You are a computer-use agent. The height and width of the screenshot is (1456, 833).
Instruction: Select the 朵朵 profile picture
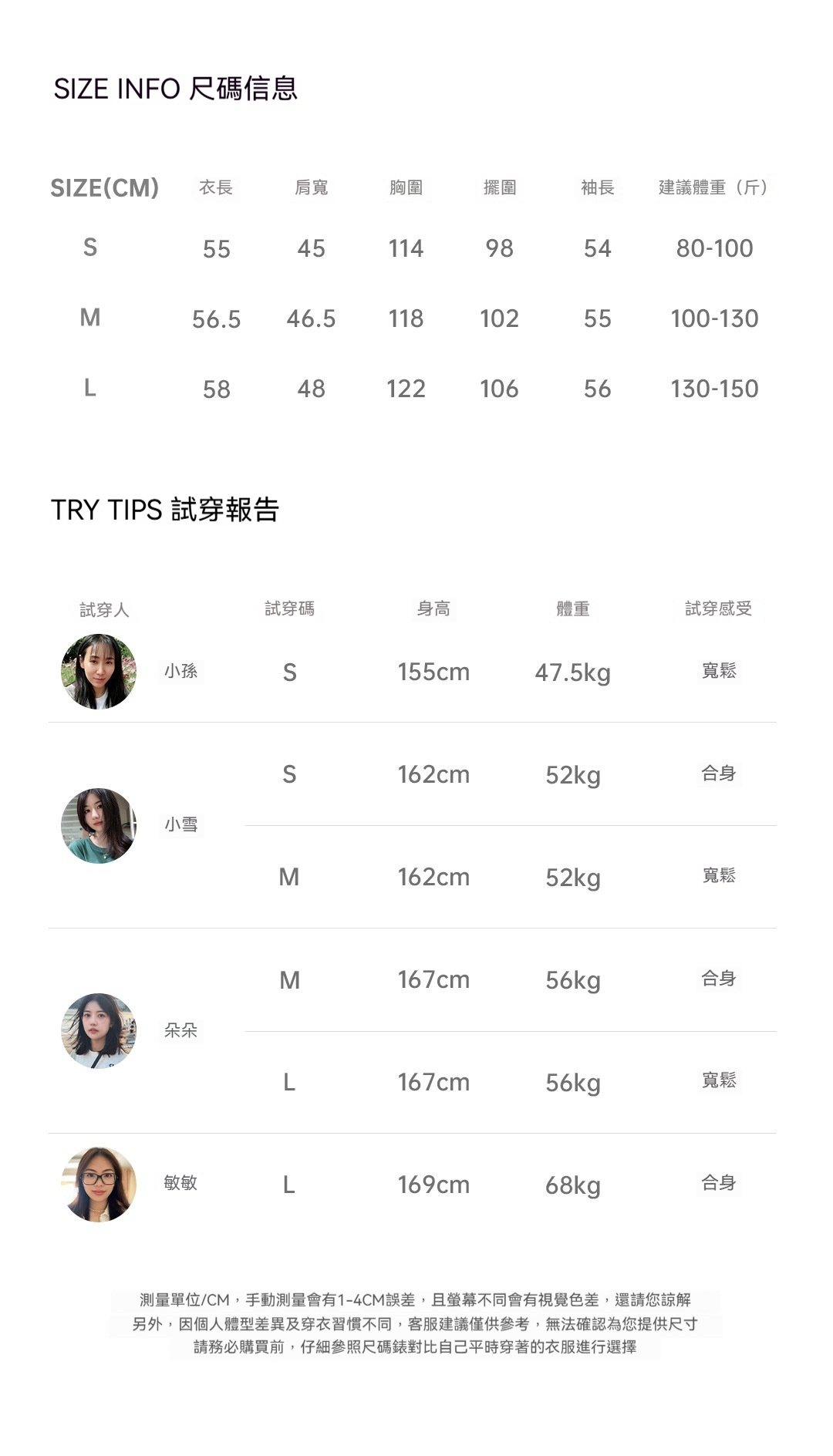click(x=99, y=1030)
